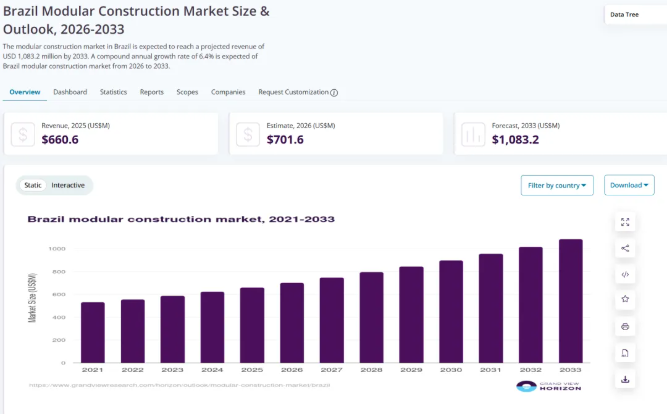Click the print chart icon
The height and width of the screenshot is (420, 669).
pyautogui.click(x=625, y=327)
